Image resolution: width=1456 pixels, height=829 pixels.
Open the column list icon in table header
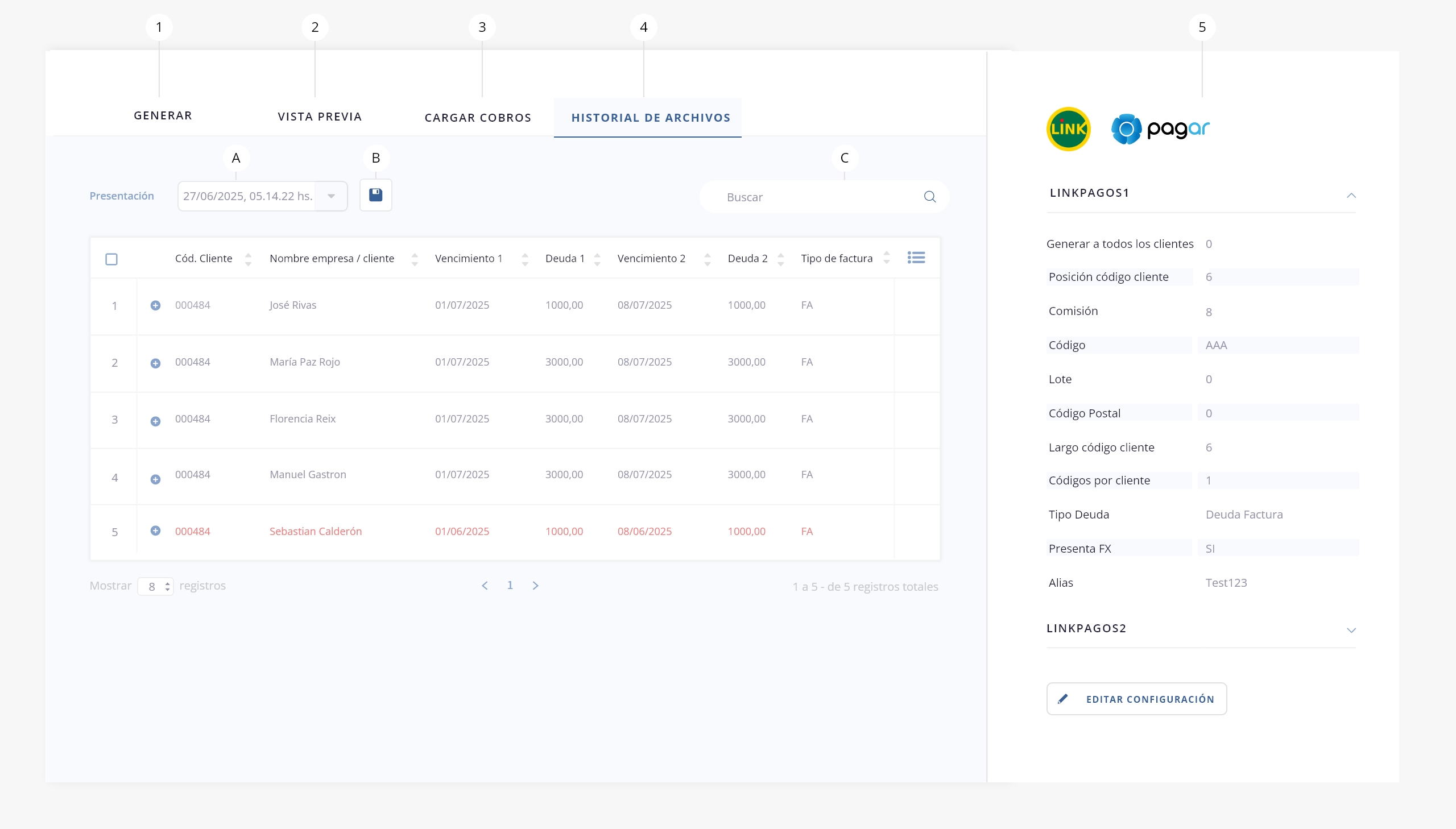pos(916,258)
